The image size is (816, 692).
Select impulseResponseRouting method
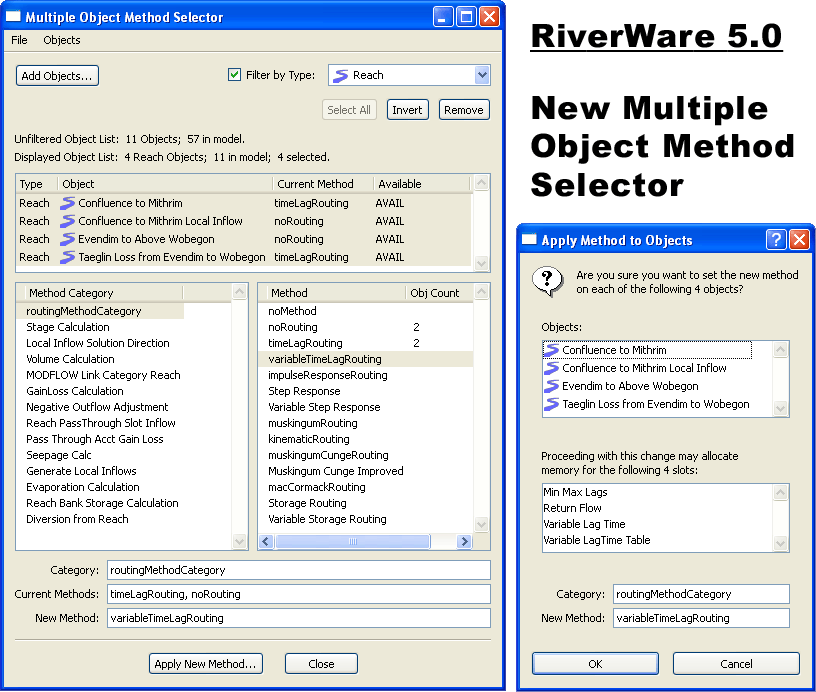coord(328,375)
